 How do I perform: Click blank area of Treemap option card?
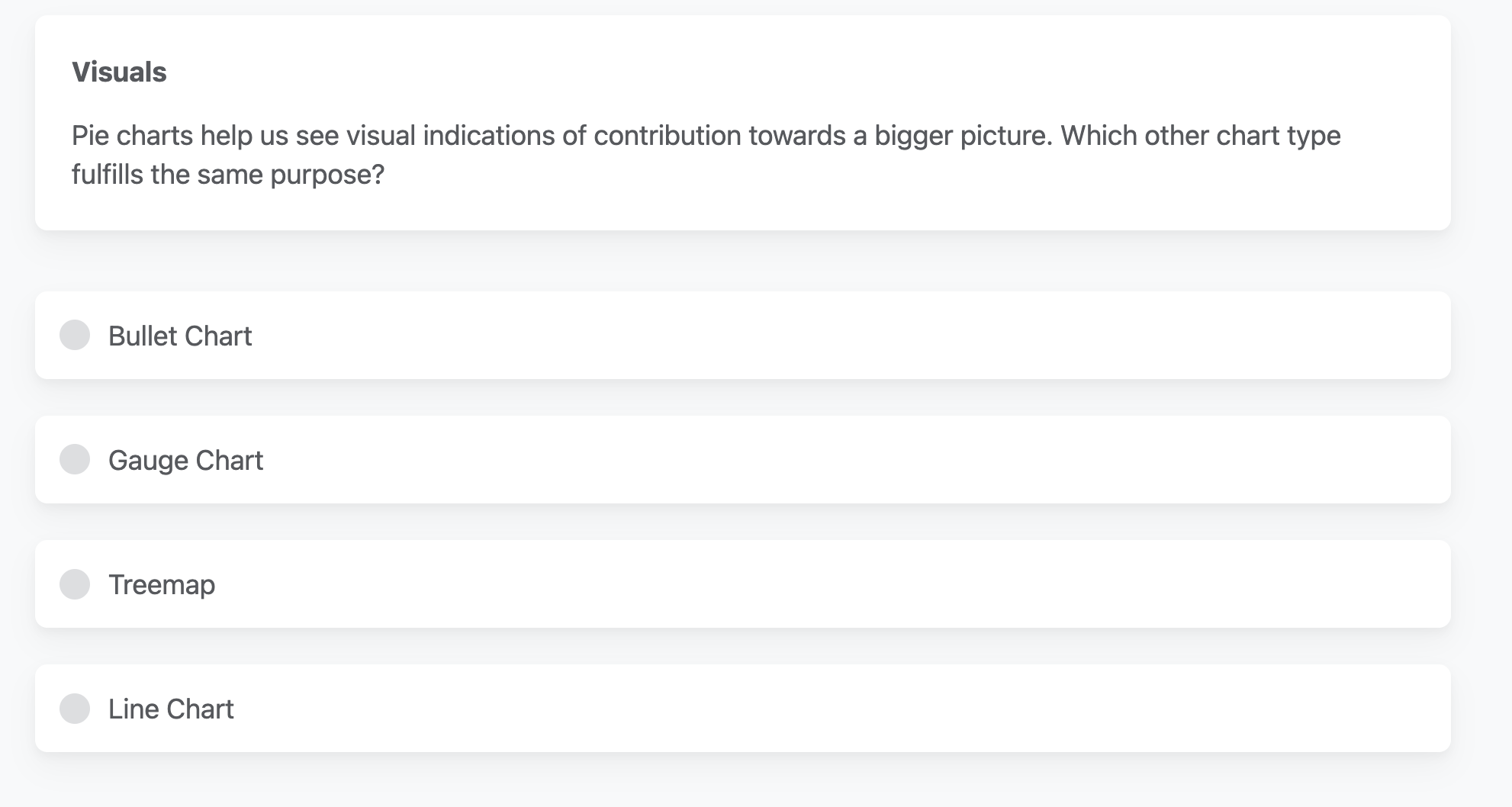(x=839, y=584)
